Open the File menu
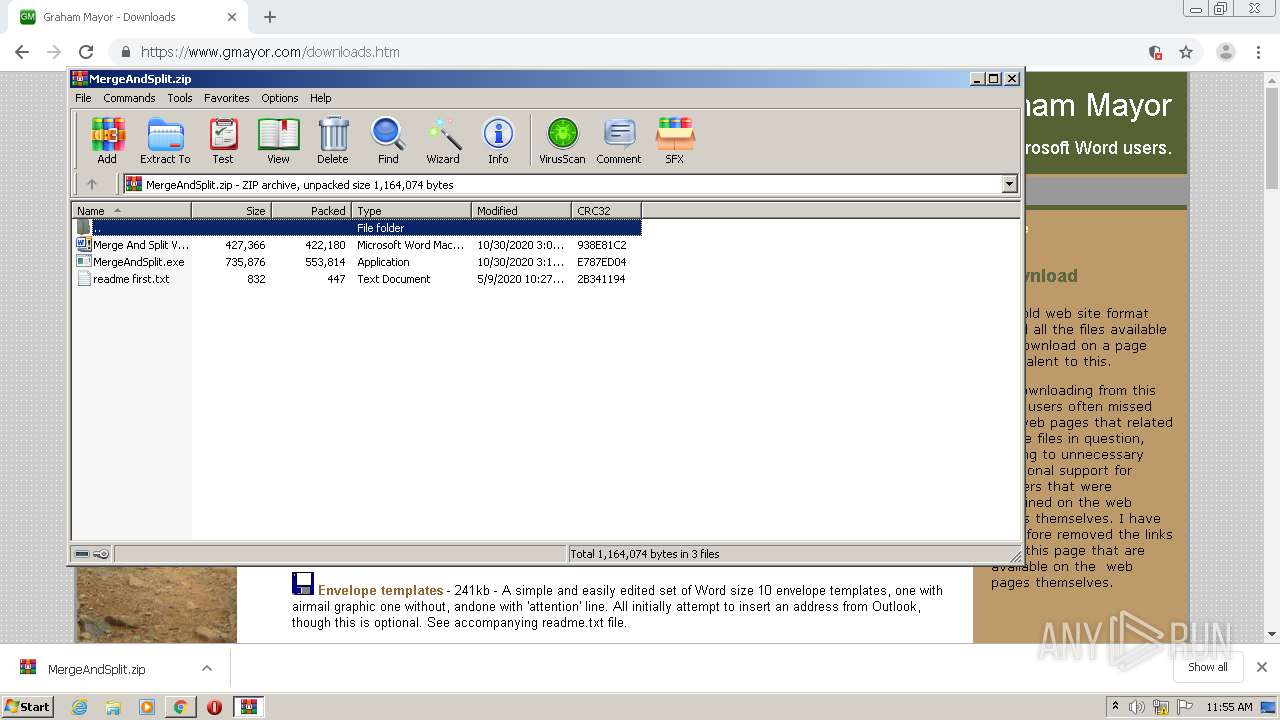Viewport: 1280px width, 720px height. coord(83,98)
